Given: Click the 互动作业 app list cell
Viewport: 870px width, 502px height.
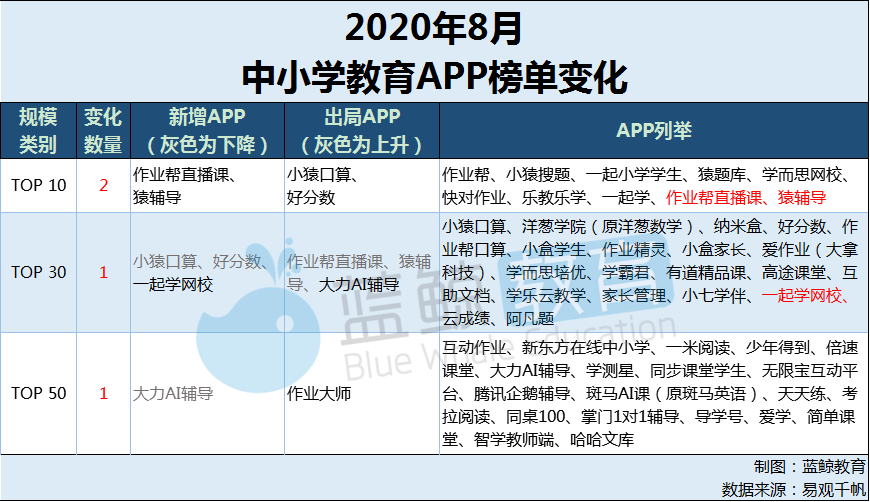Looking at the screenshot, I should coord(654,393).
